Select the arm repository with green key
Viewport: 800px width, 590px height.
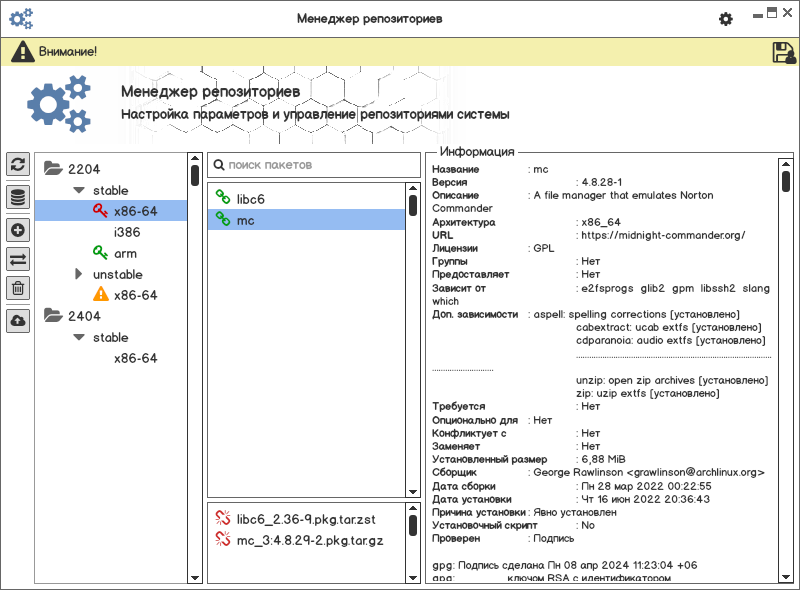coord(125,253)
